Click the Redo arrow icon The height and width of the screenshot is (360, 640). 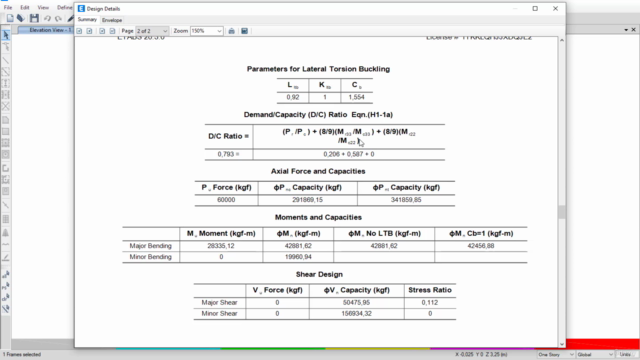pos(58,19)
